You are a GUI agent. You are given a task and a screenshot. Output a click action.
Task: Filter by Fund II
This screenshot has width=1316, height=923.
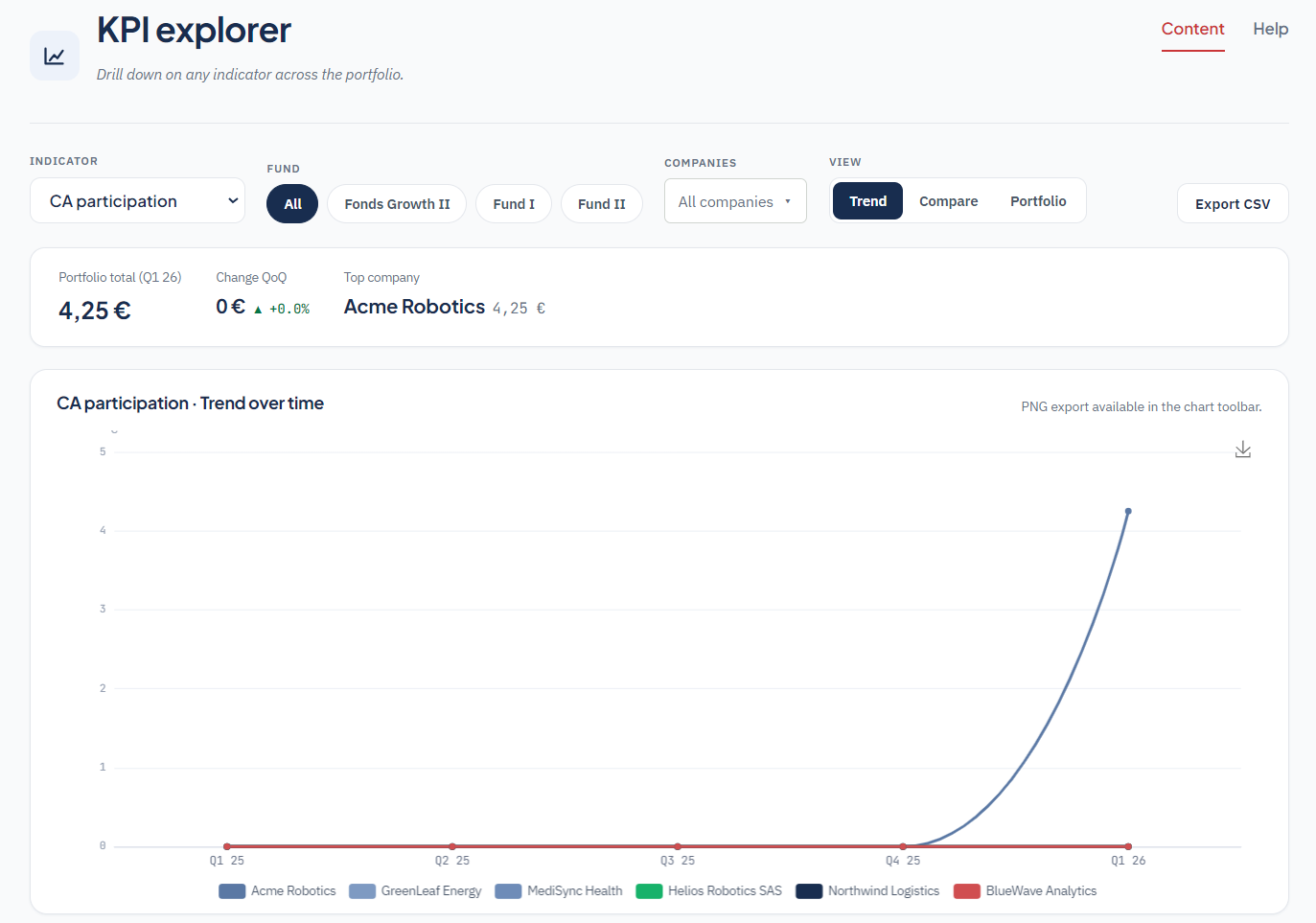[602, 204]
